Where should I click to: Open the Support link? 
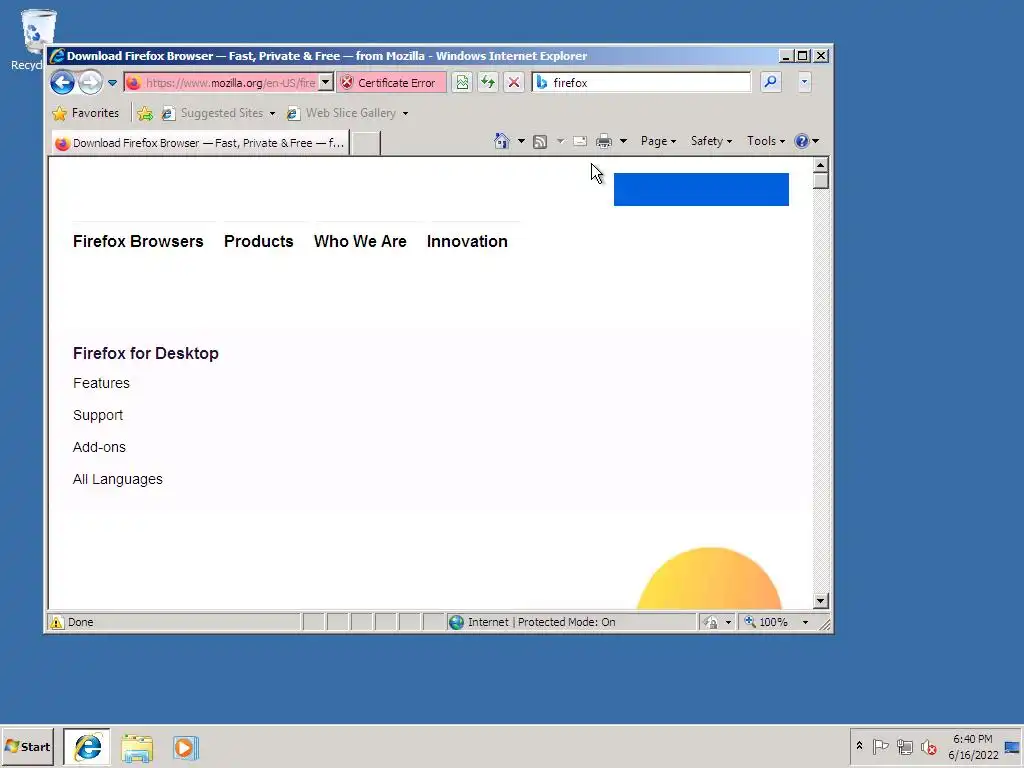tap(98, 415)
